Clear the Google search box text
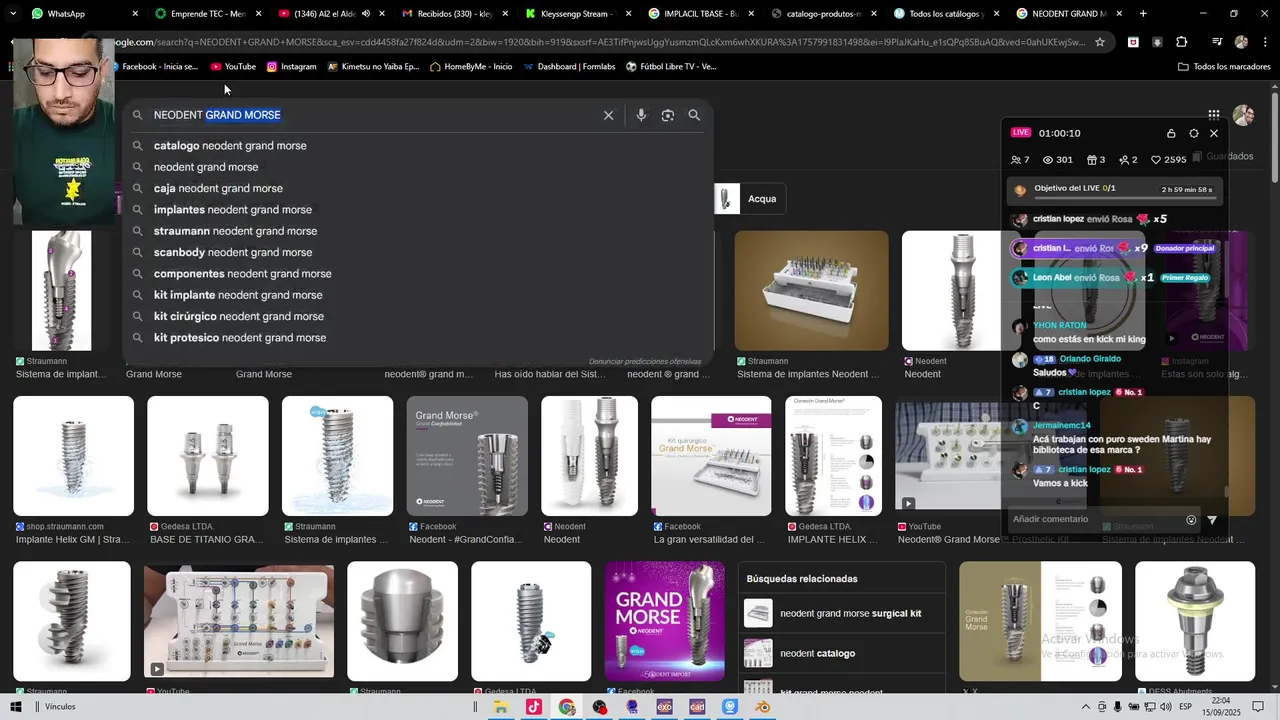The height and width of the screenshot is (720, 1280). pos(608,115)
